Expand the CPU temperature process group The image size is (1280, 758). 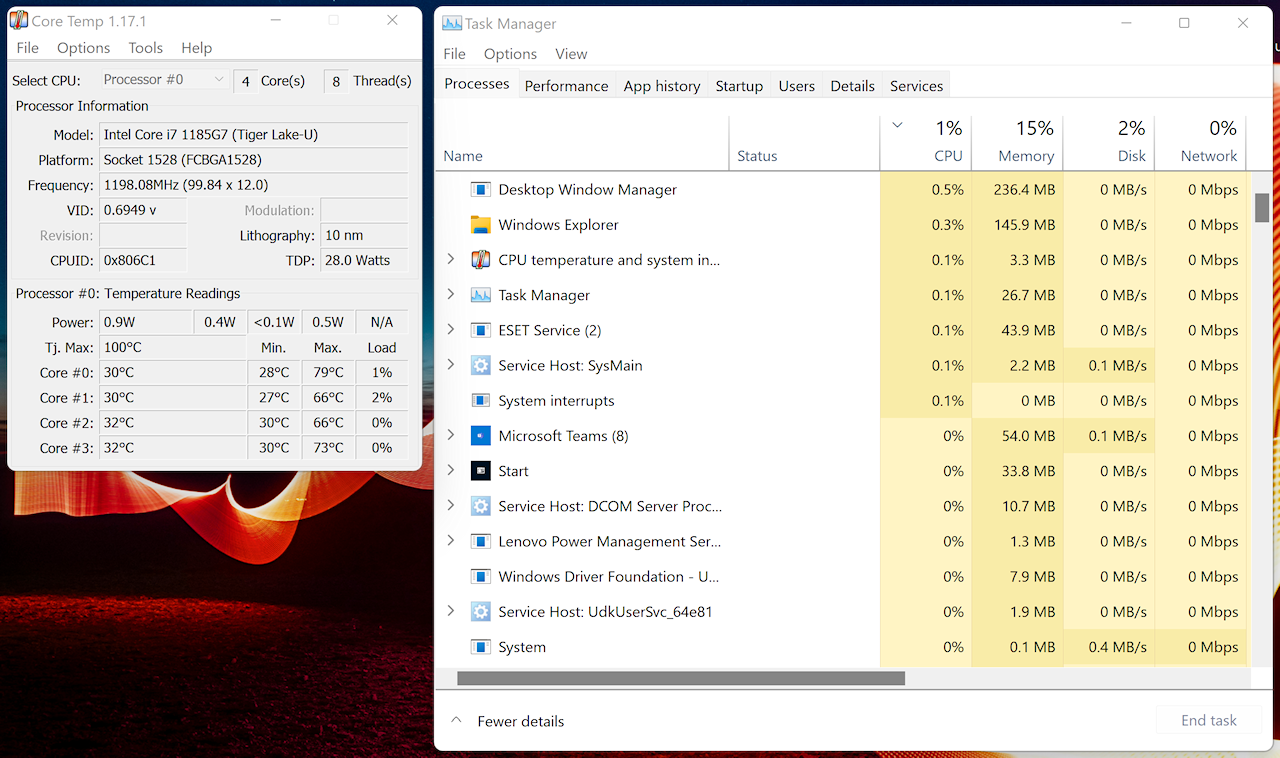(450, 259)
